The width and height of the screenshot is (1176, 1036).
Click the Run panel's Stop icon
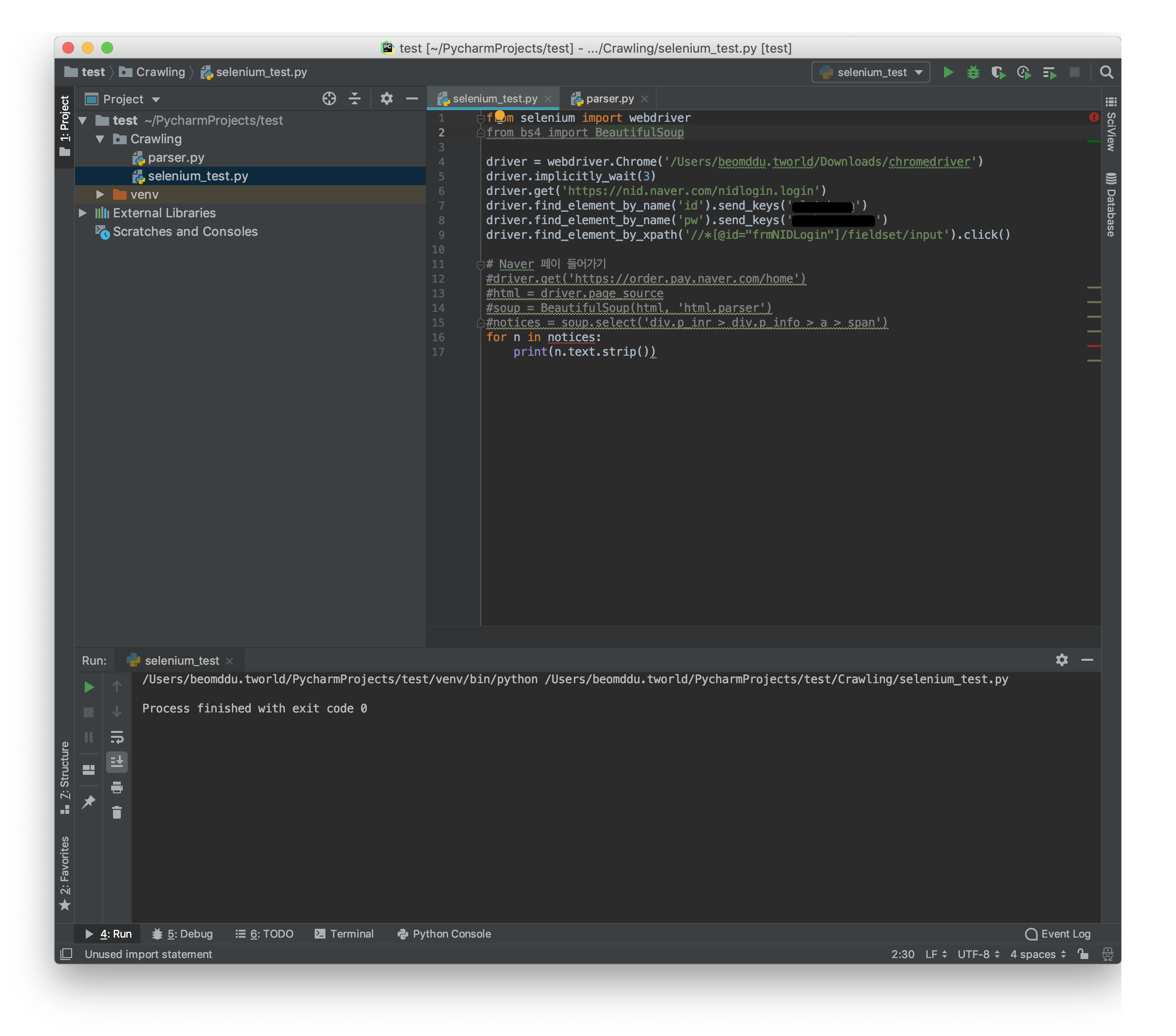point(89,712)
